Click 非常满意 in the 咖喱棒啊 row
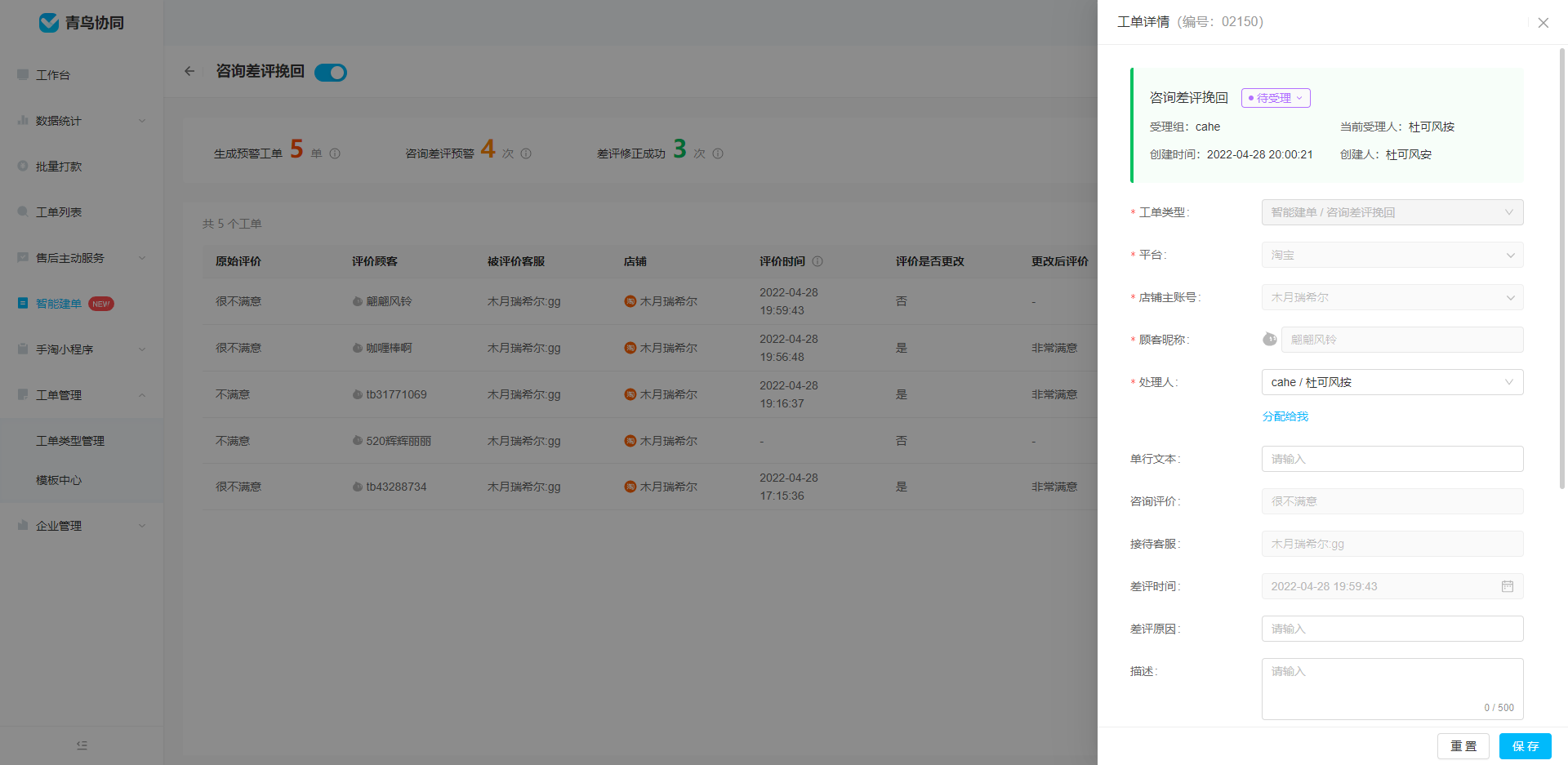Screen dimensions: 1568x765 [1054, 348]
